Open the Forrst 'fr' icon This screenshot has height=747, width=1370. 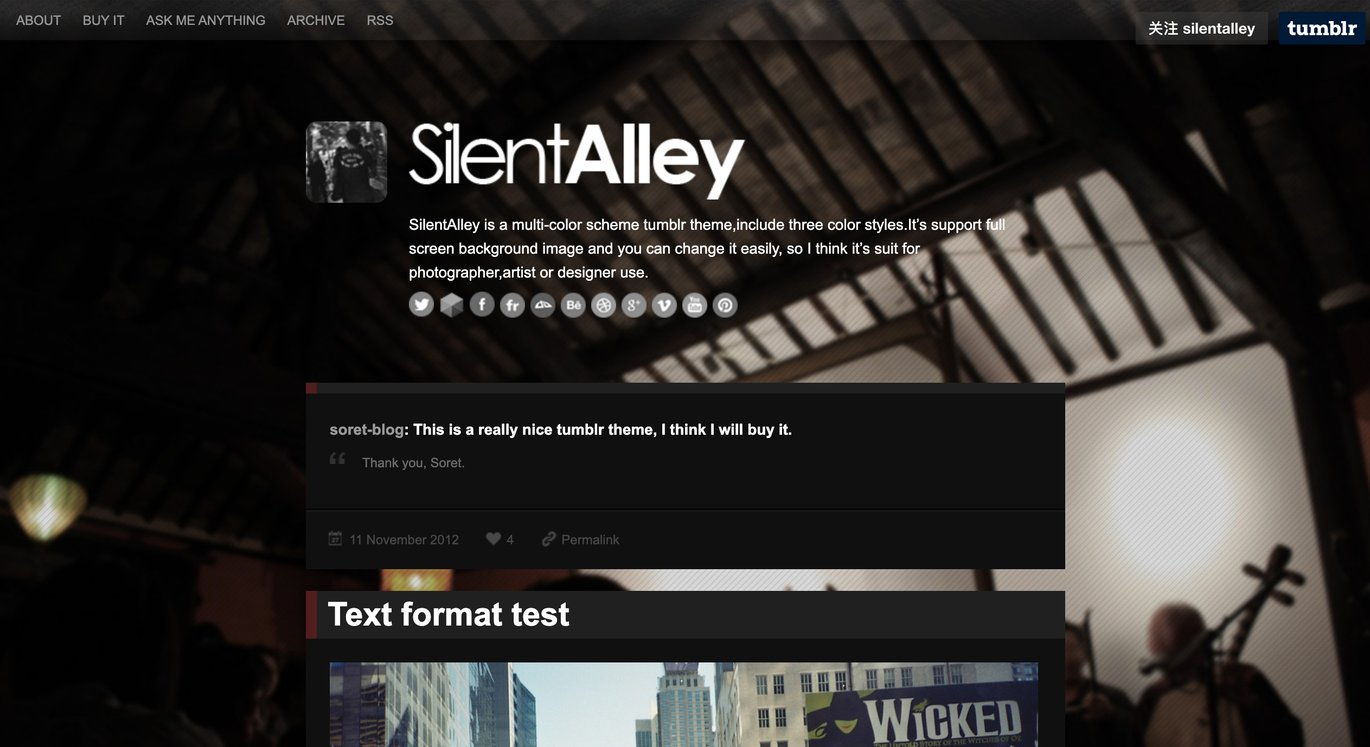(x=512, y=305)
